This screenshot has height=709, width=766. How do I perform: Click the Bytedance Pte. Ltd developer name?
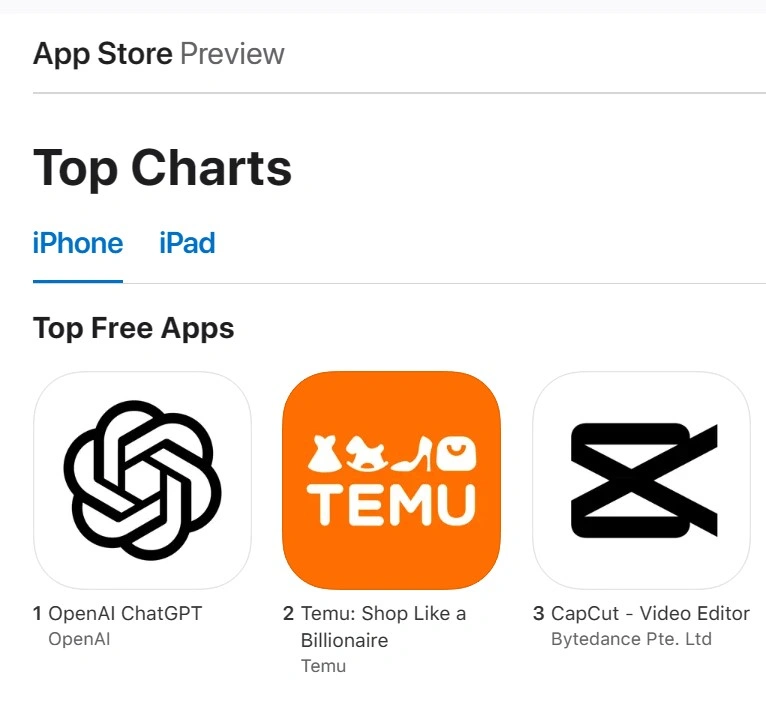[x=631, y=639]
